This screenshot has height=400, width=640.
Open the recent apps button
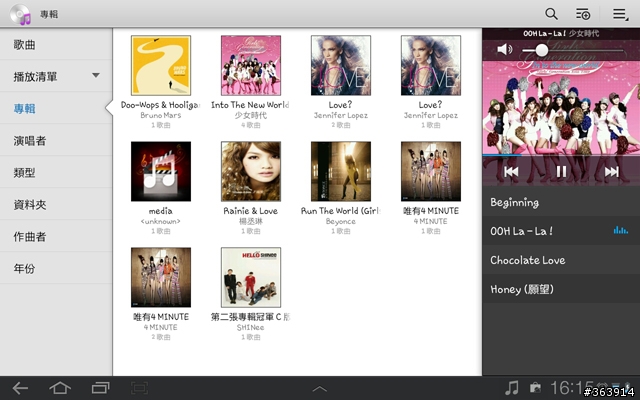click(x=100, y=388)
